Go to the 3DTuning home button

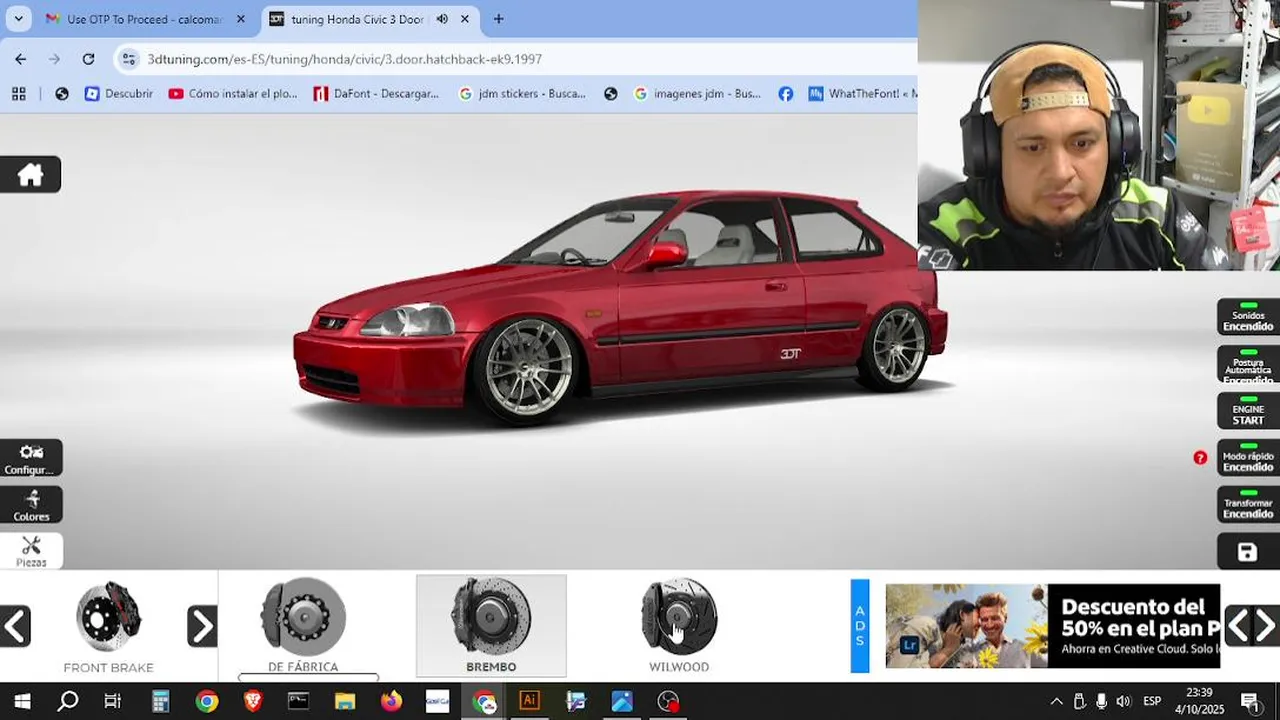(x=30, y=175)
